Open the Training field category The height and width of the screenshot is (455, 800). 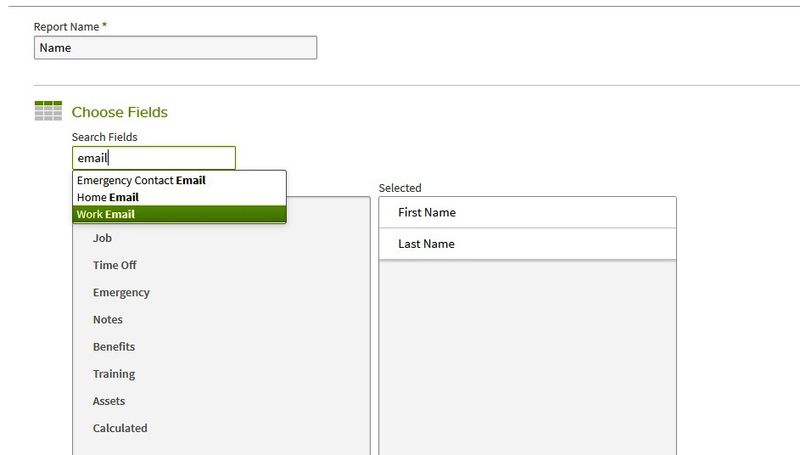coord(113,373)
